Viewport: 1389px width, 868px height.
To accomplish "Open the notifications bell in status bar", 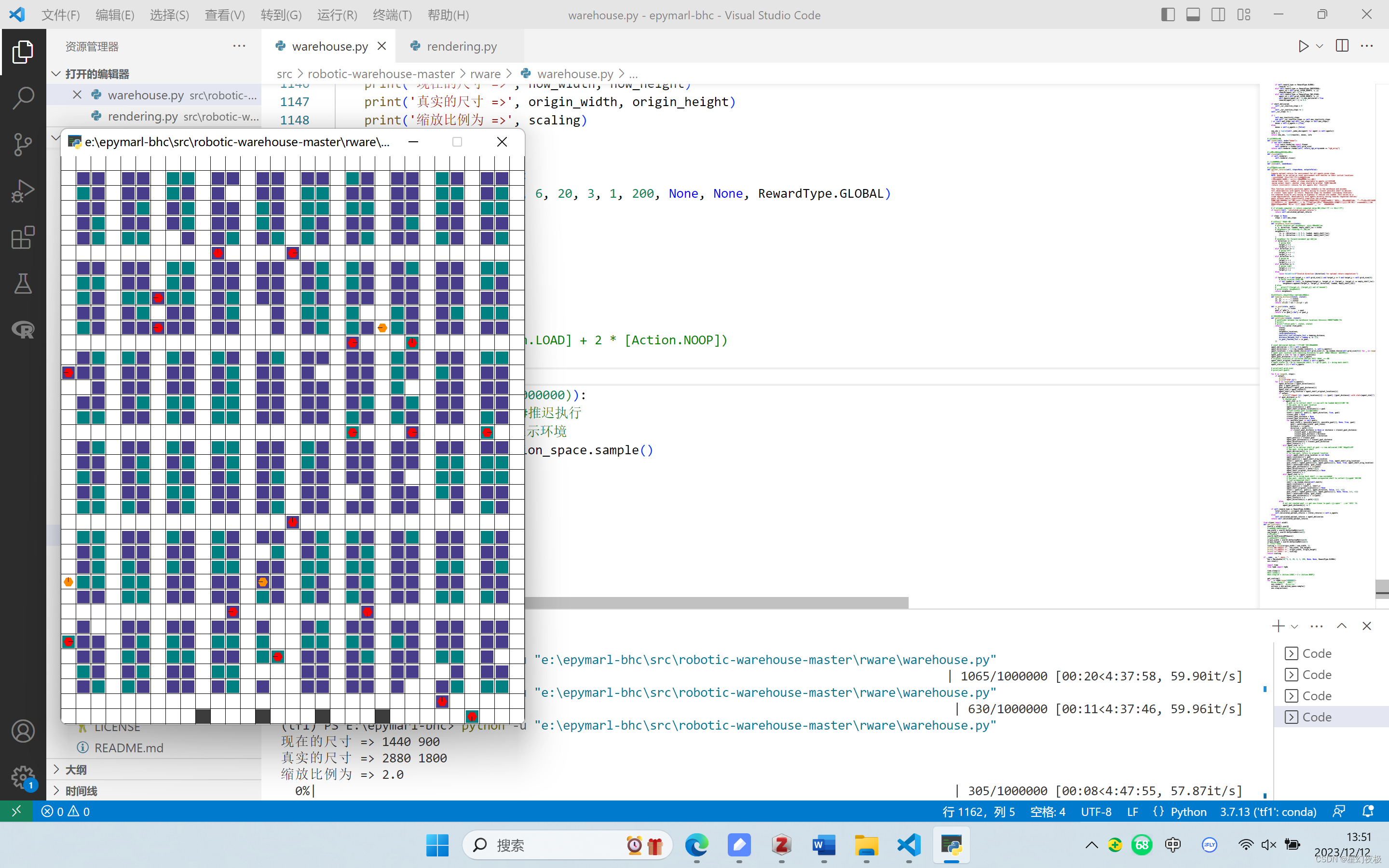I will [x=1368, y=811].
